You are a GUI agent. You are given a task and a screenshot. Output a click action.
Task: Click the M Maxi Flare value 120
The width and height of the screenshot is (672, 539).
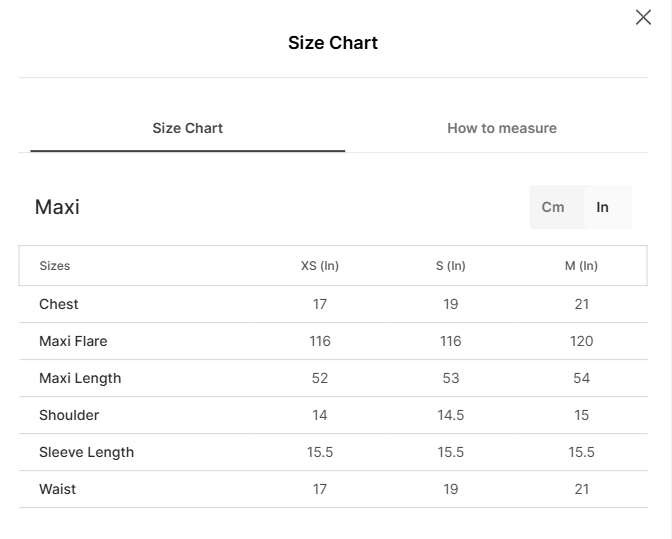581,341
